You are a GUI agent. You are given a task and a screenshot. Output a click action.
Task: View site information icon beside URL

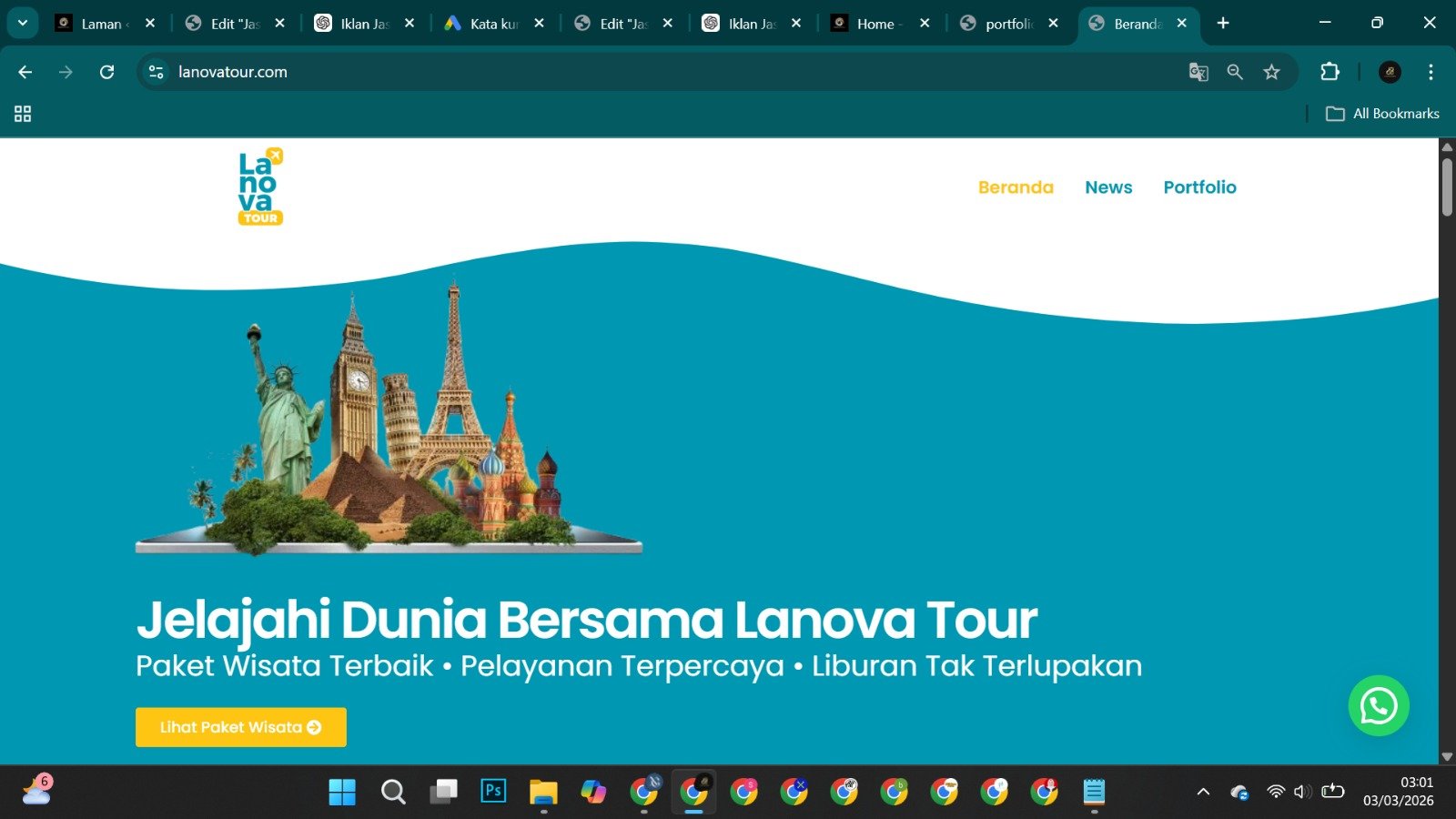tap(156, 72)
